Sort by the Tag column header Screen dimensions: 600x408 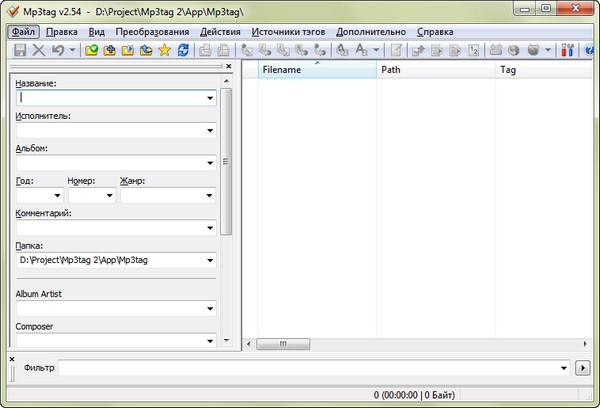click(544, 70)
